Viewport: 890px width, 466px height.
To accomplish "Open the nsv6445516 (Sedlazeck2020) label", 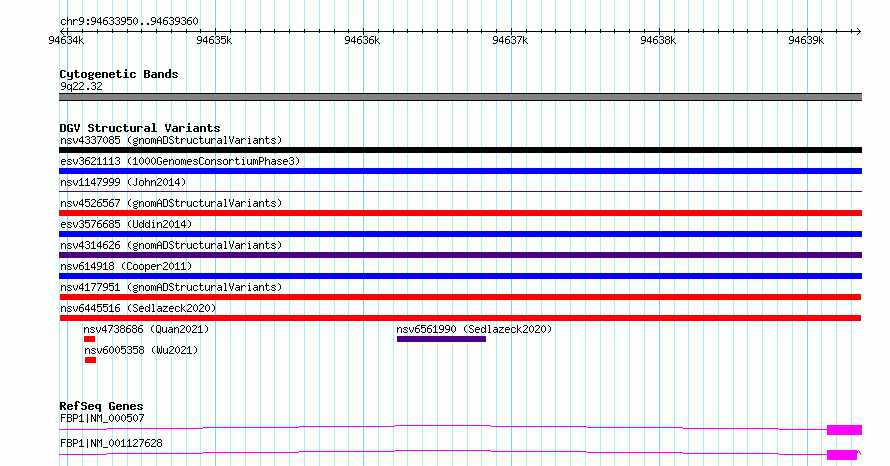I will tap(138, 308).
